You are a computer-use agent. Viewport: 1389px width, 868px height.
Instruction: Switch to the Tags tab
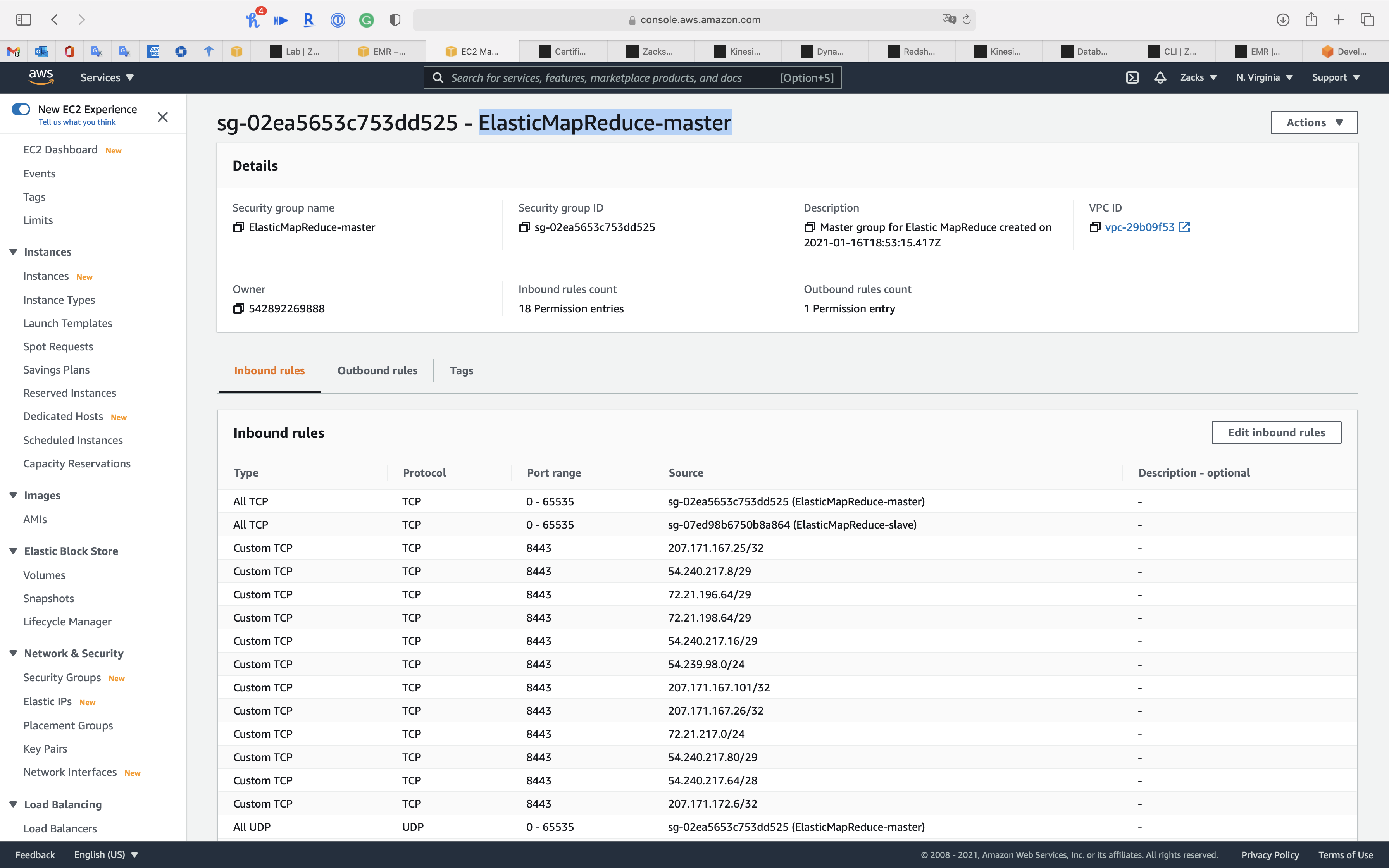(x=461, y=370)
